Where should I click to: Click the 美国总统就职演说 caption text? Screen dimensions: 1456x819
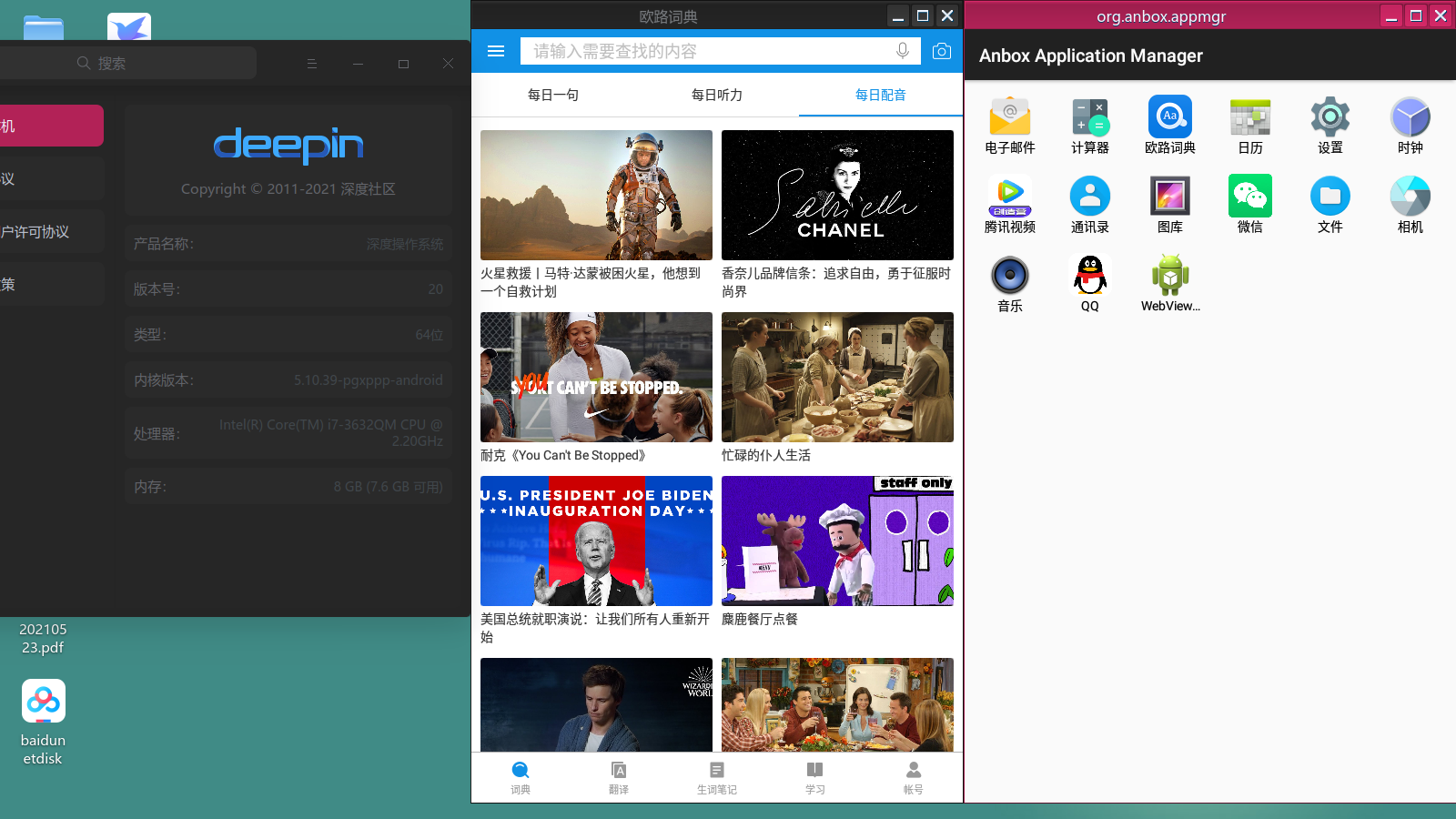click(x=595, y=628)
